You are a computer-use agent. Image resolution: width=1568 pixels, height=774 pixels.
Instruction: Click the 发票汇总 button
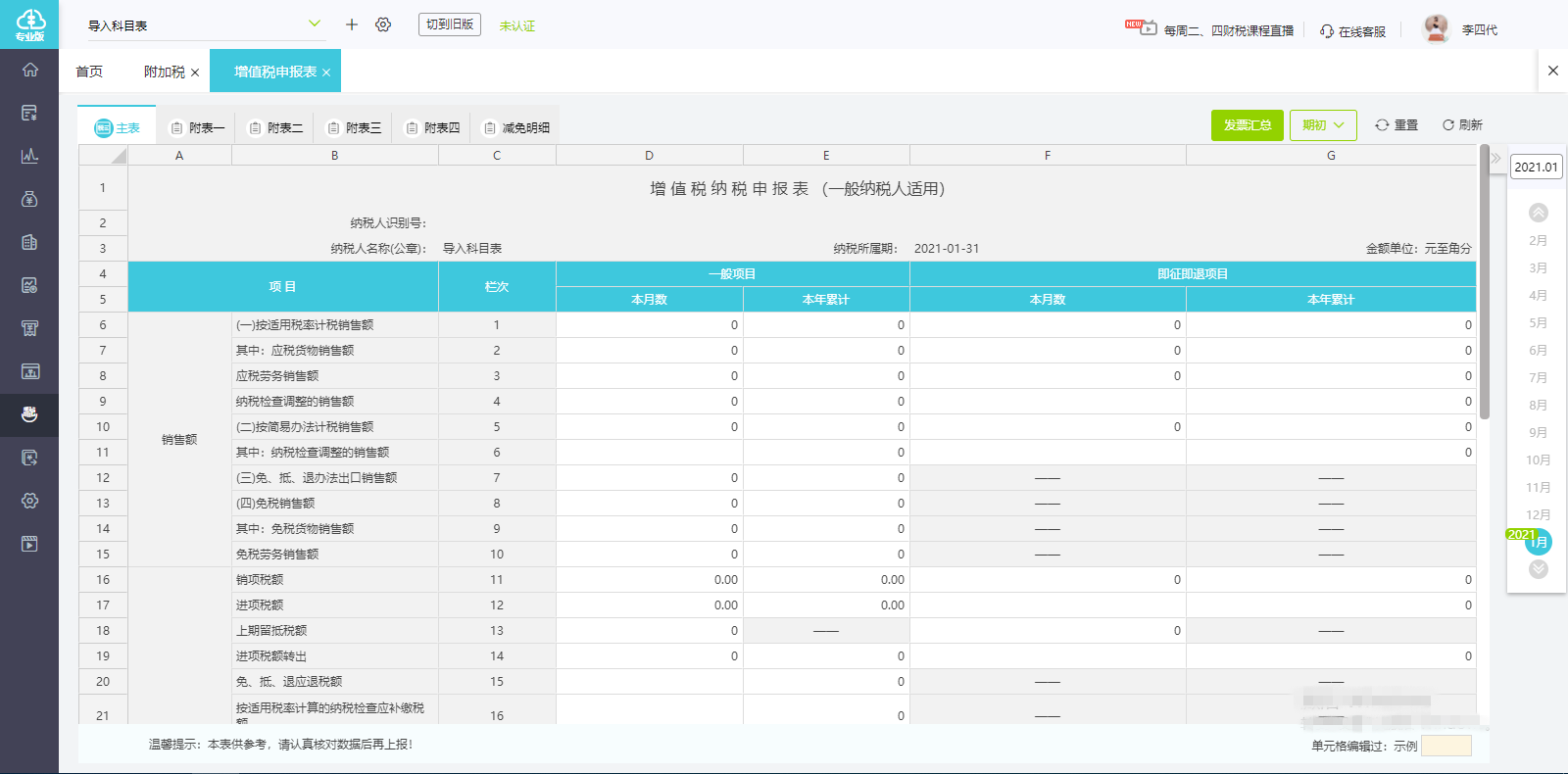click(1248, 125)
